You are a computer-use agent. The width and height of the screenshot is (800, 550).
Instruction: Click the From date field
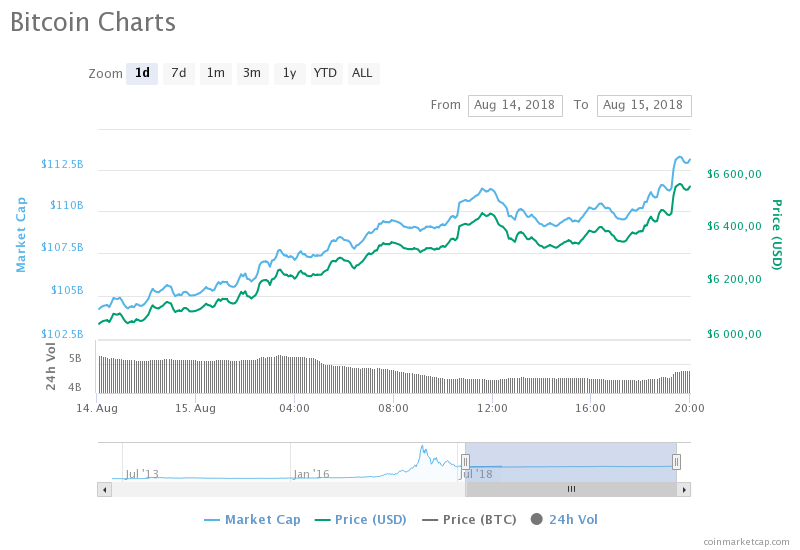515,106
